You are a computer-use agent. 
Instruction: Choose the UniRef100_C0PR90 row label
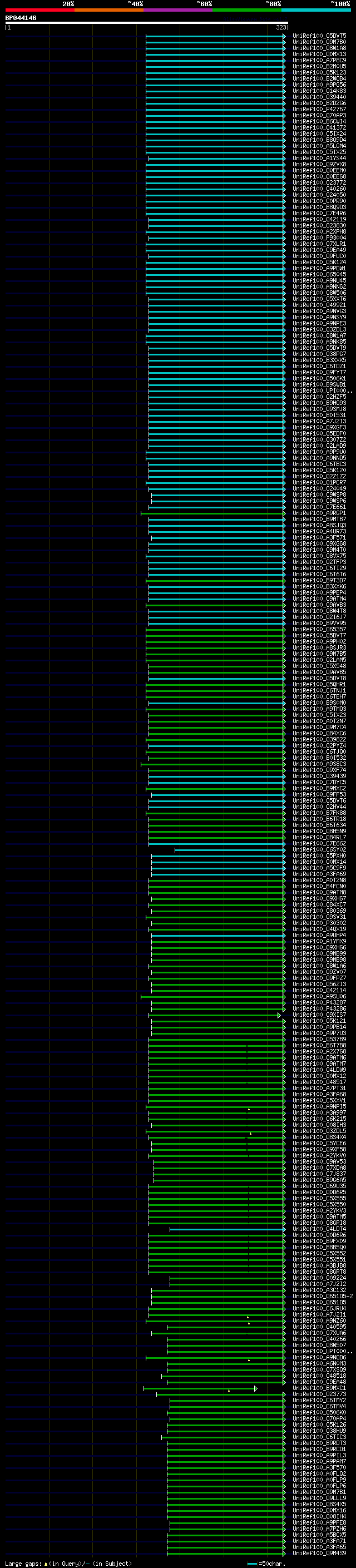(x=319, y=201)
